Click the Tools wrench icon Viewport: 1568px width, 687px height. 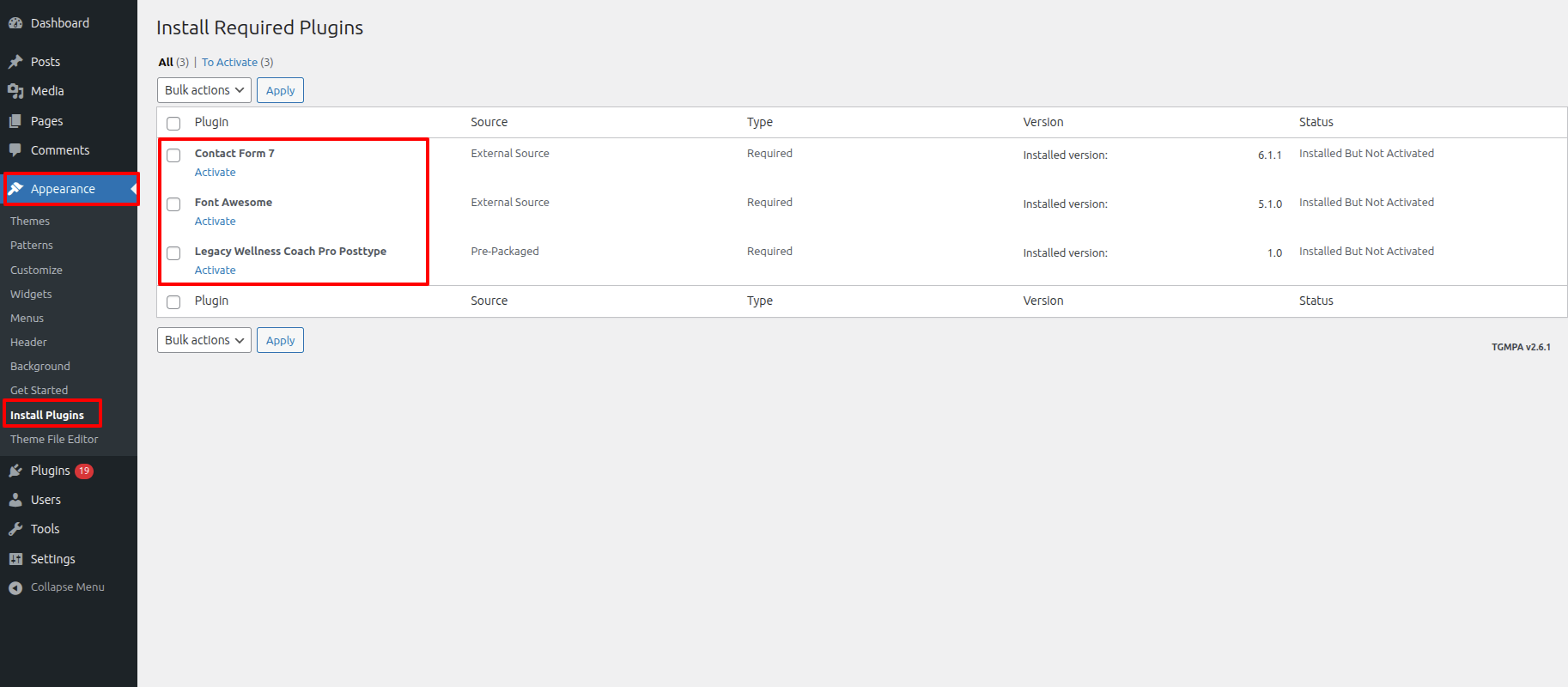click(x=15, y=529)
